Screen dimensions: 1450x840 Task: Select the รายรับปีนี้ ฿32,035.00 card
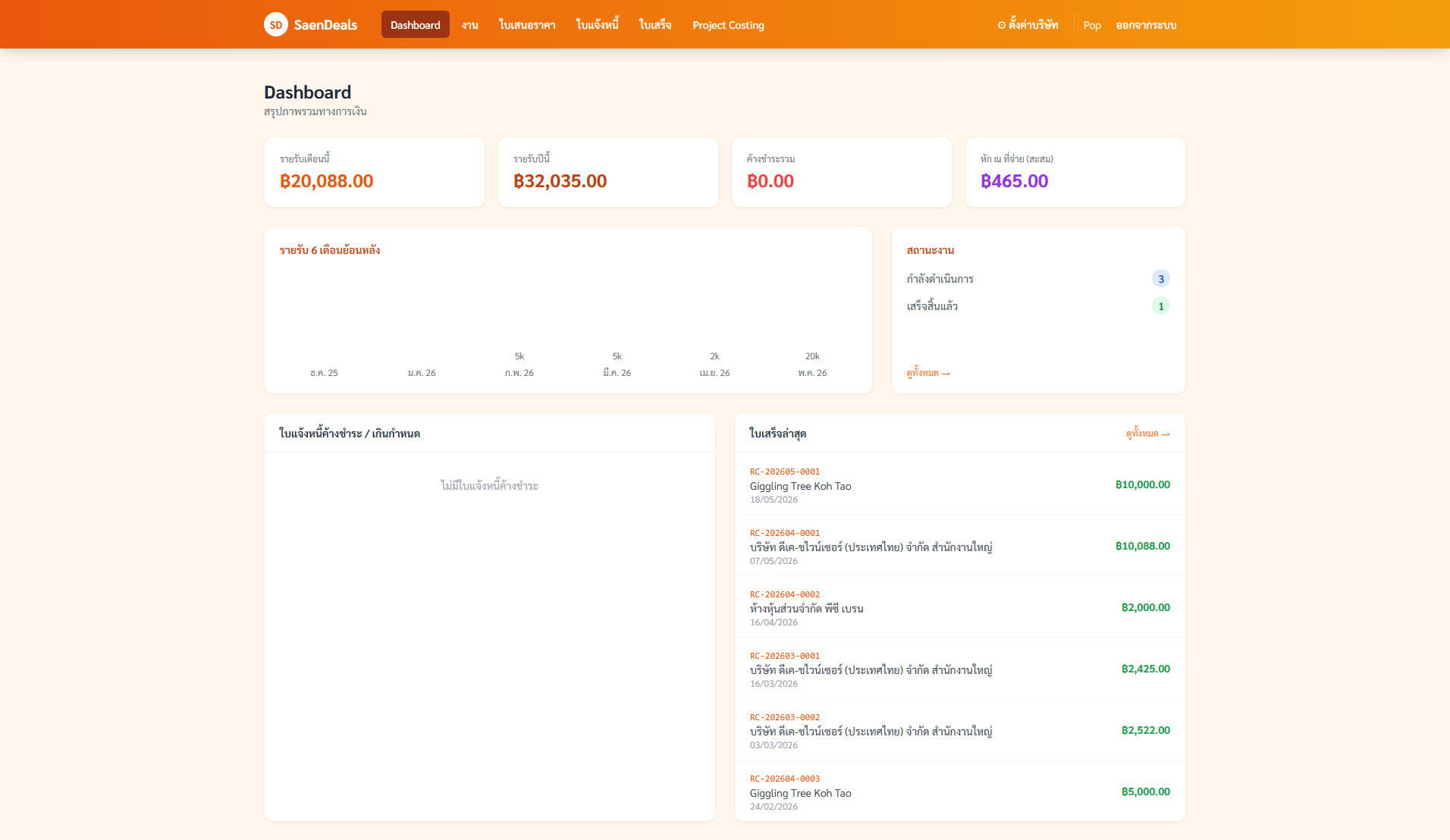coord(608,172)
